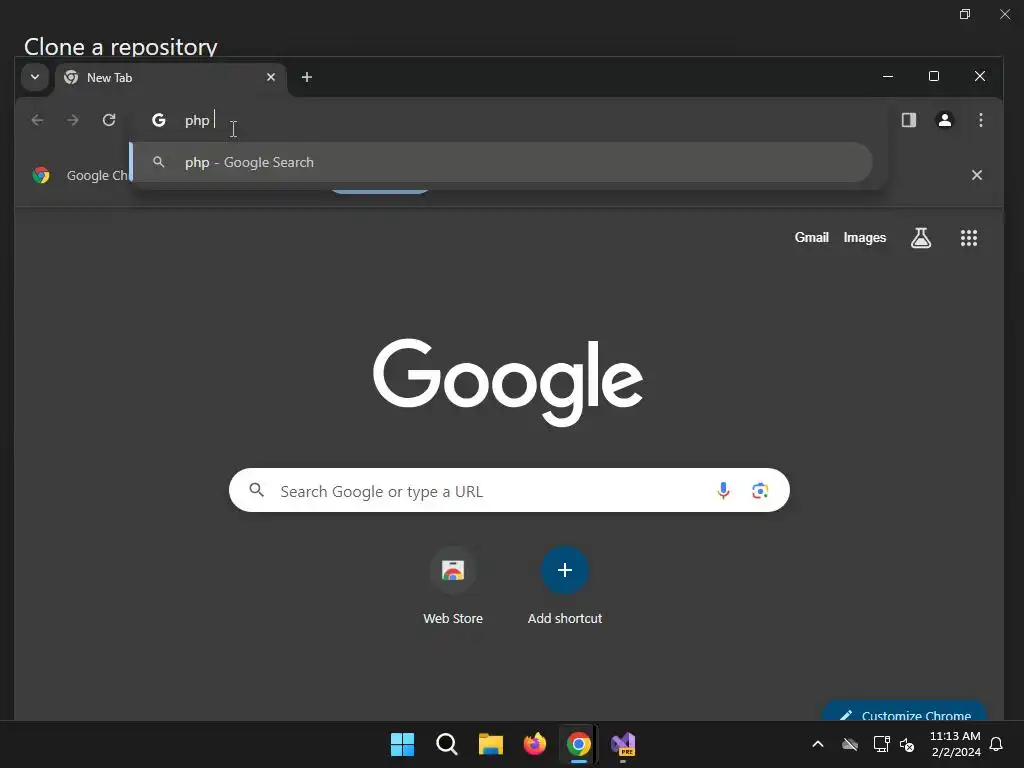1024x768 pixels.
Task: Click the network status tray icon
Action: (x=882, y=744)
